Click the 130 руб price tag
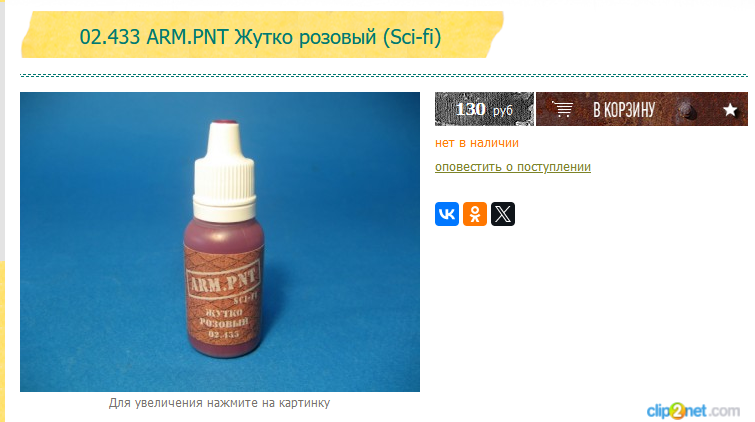The height and width of the screenshot is (422, 755). [484, 109]
